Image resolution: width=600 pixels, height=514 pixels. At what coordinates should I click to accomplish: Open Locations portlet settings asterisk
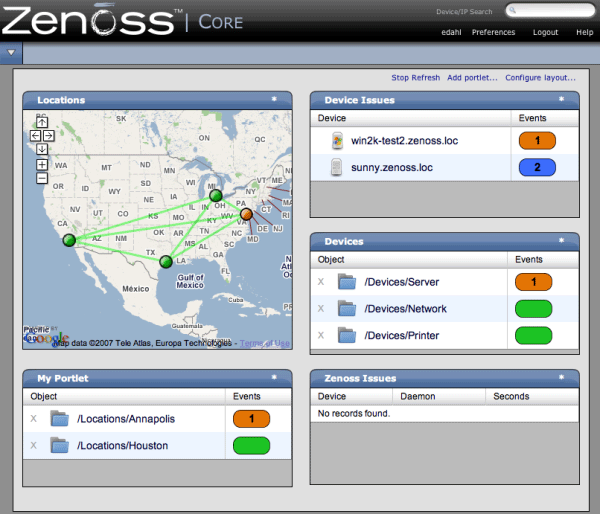point(273,99)
